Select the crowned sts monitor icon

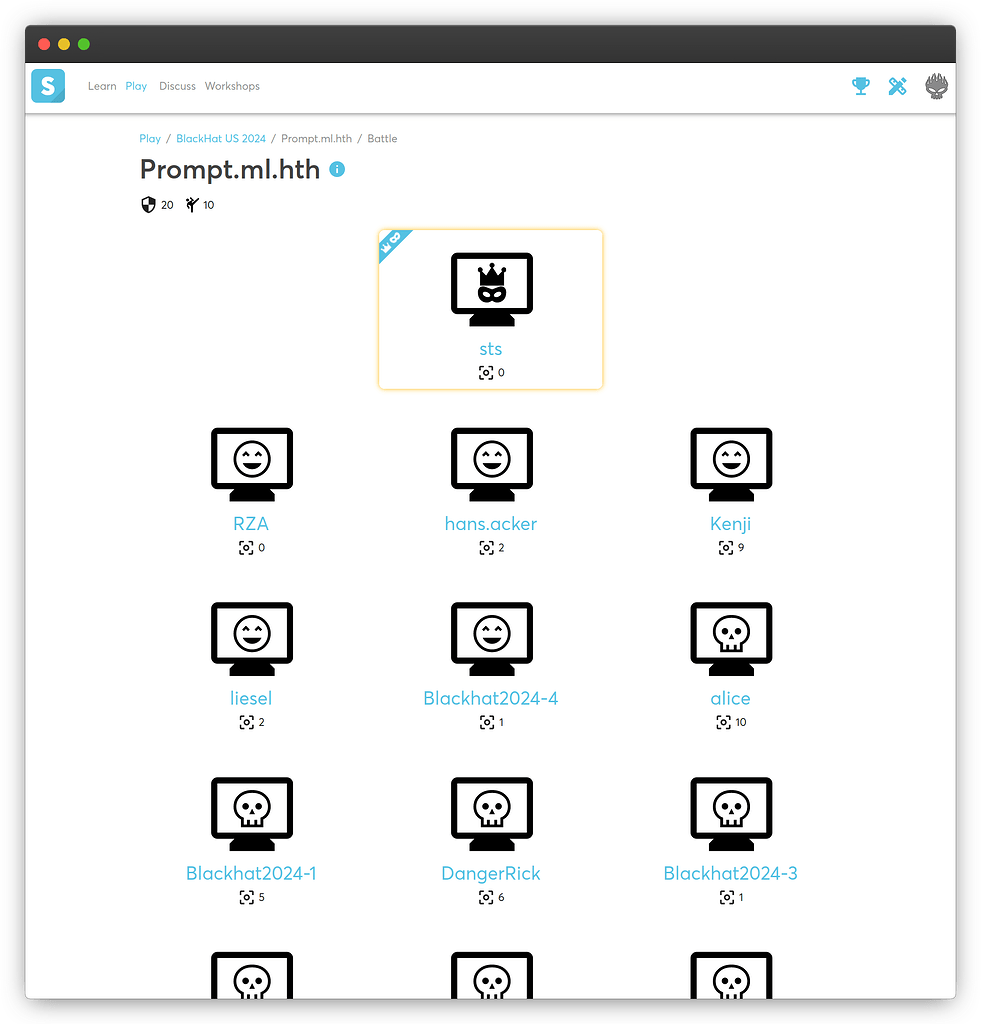[x=491, y=289]
